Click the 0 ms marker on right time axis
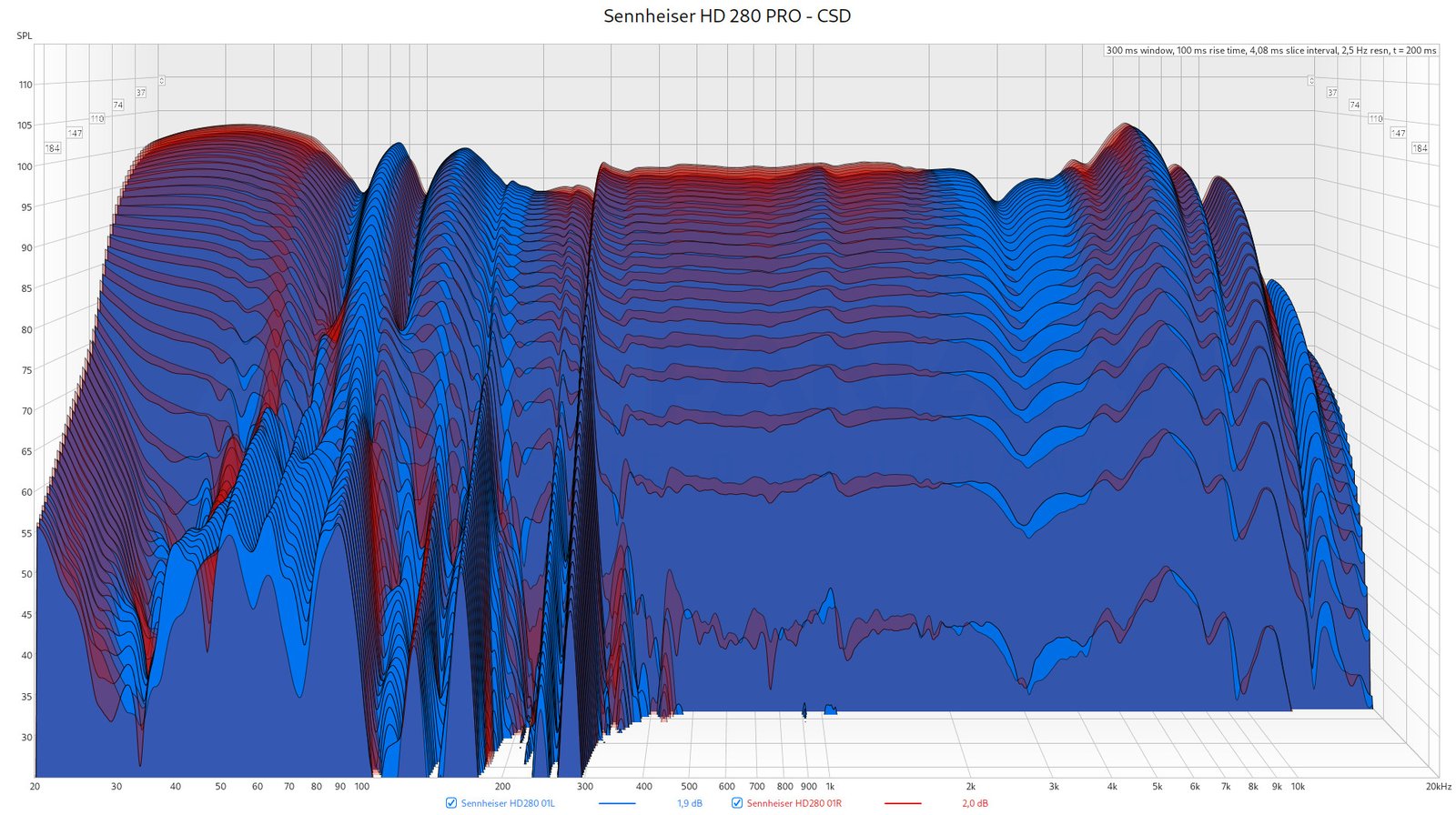1456x815 pixels. tap(1311, 81)
